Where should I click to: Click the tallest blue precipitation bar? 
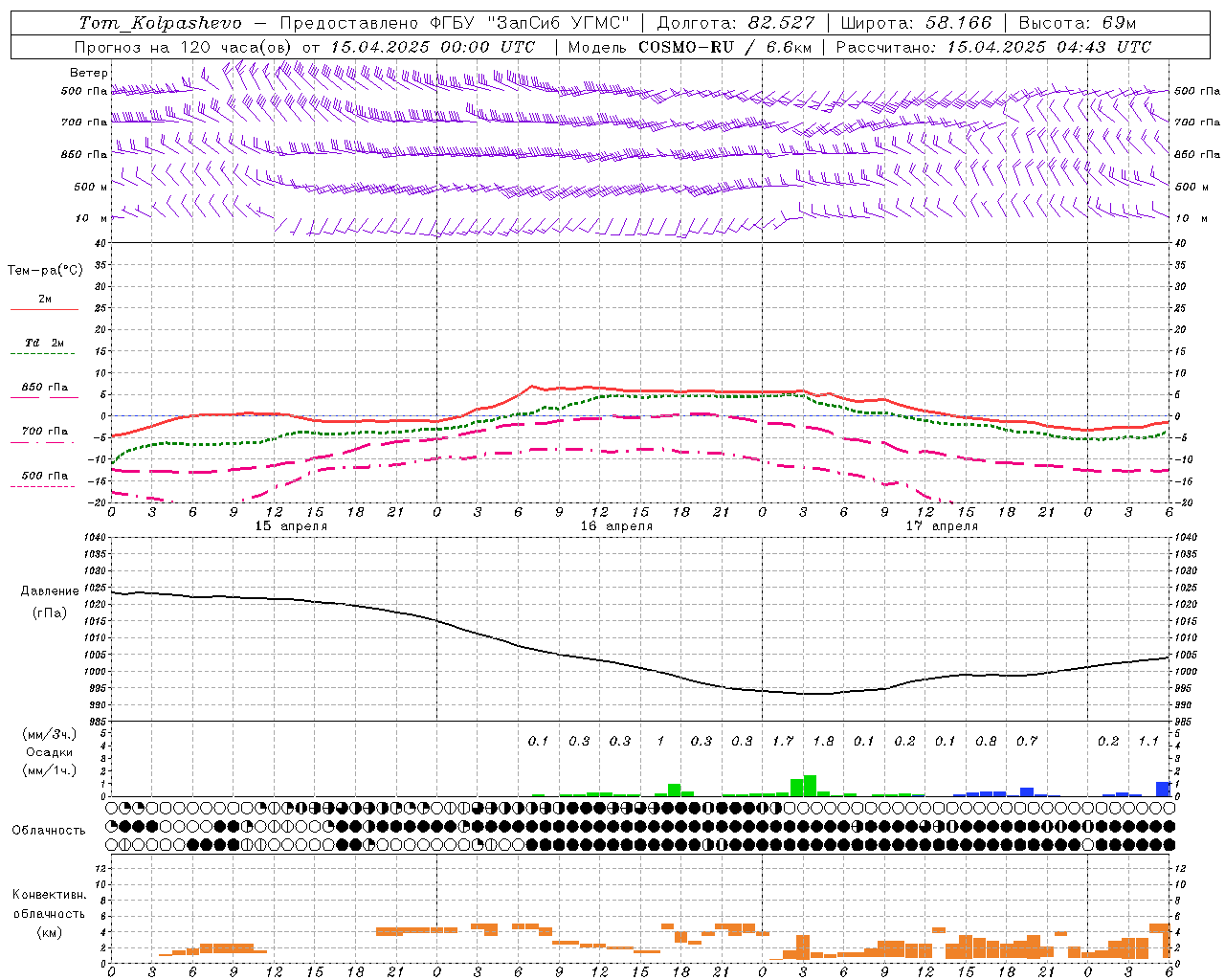(1163, 790)
